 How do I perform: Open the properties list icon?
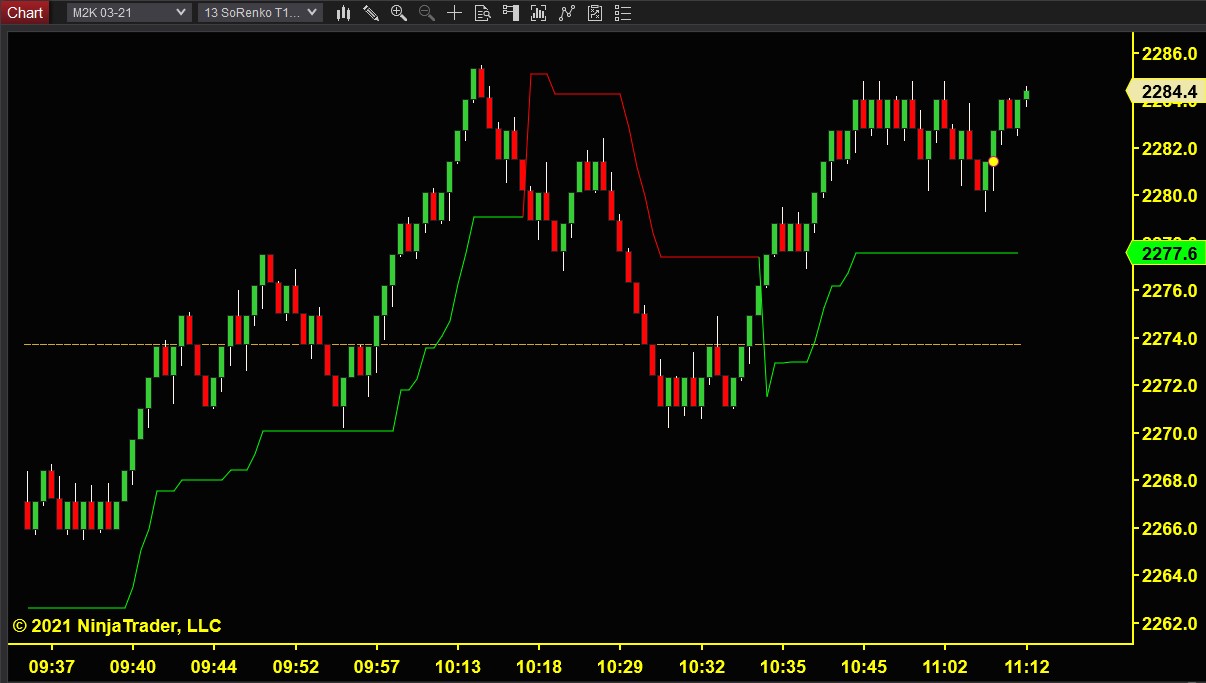coord(623,13)
